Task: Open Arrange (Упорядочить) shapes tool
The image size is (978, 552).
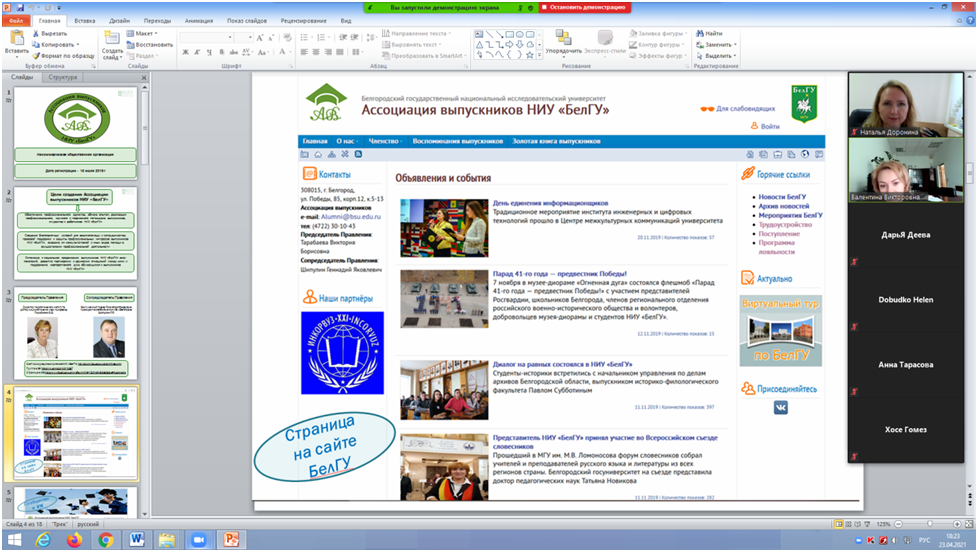Action: [x=563, y=39]
